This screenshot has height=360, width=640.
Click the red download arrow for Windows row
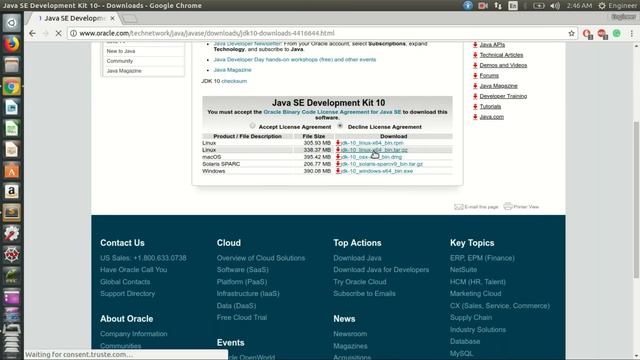338,171
